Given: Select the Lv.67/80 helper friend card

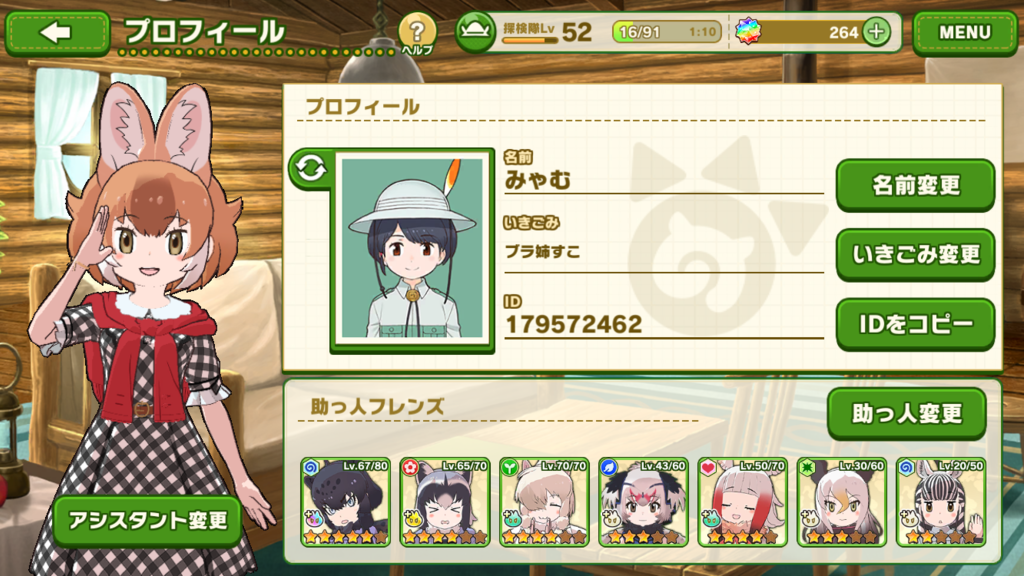Looking at the screenshot, I should [345, 502].
